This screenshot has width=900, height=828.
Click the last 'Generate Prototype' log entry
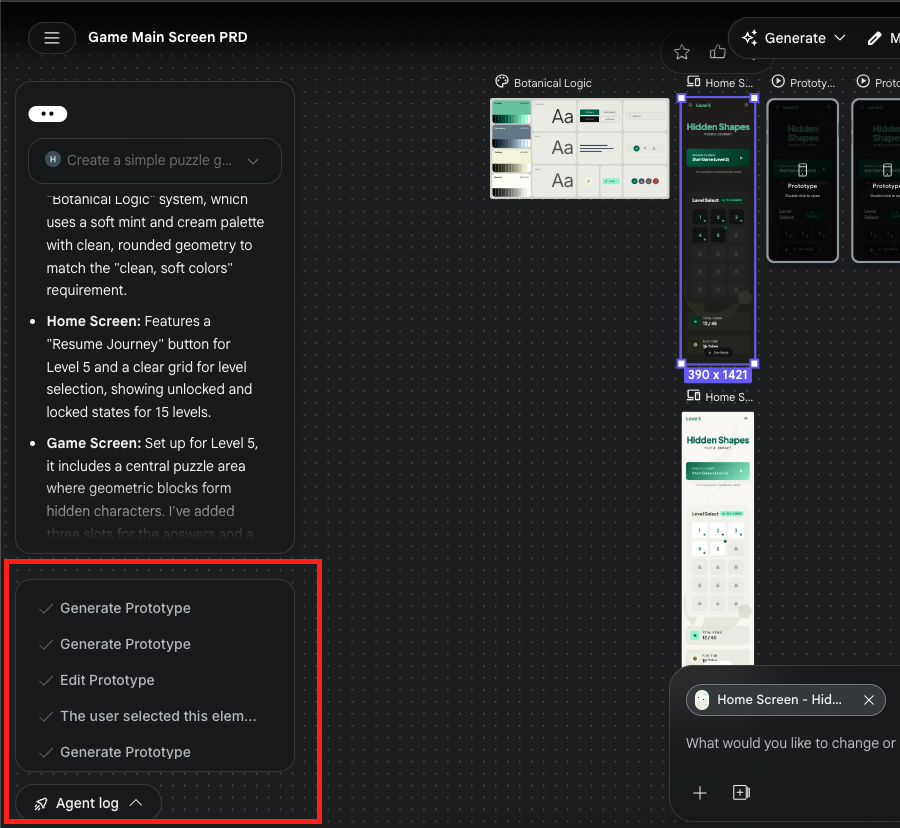pos(125,752)
